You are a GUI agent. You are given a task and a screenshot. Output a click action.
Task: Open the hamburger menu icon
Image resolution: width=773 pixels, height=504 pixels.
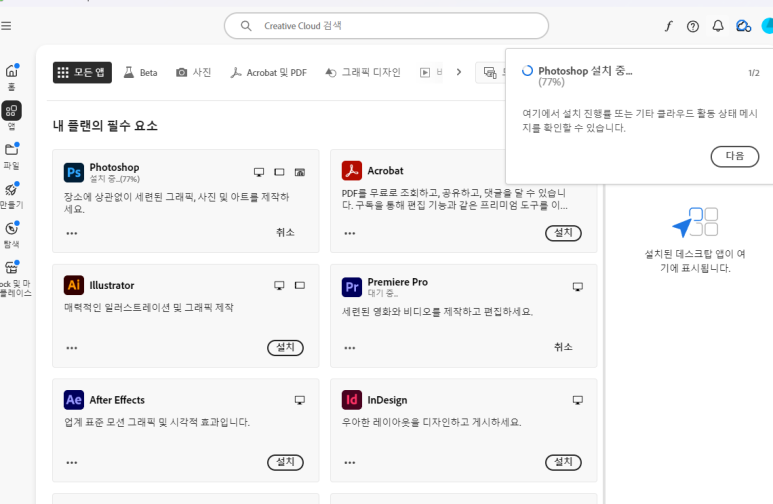[6, 26]
